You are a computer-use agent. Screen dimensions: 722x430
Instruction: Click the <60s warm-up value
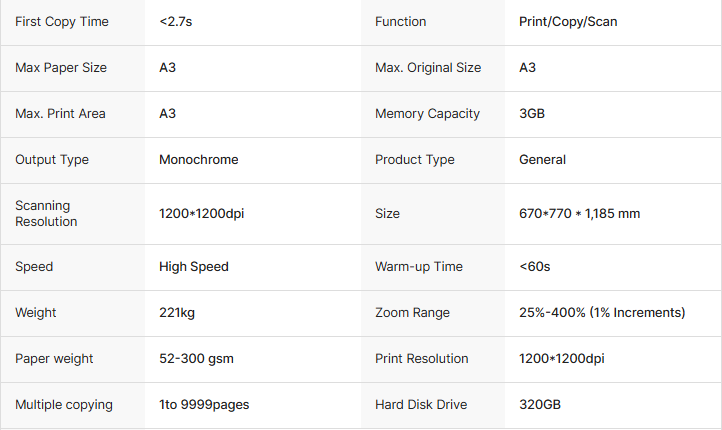pos(535,267)
